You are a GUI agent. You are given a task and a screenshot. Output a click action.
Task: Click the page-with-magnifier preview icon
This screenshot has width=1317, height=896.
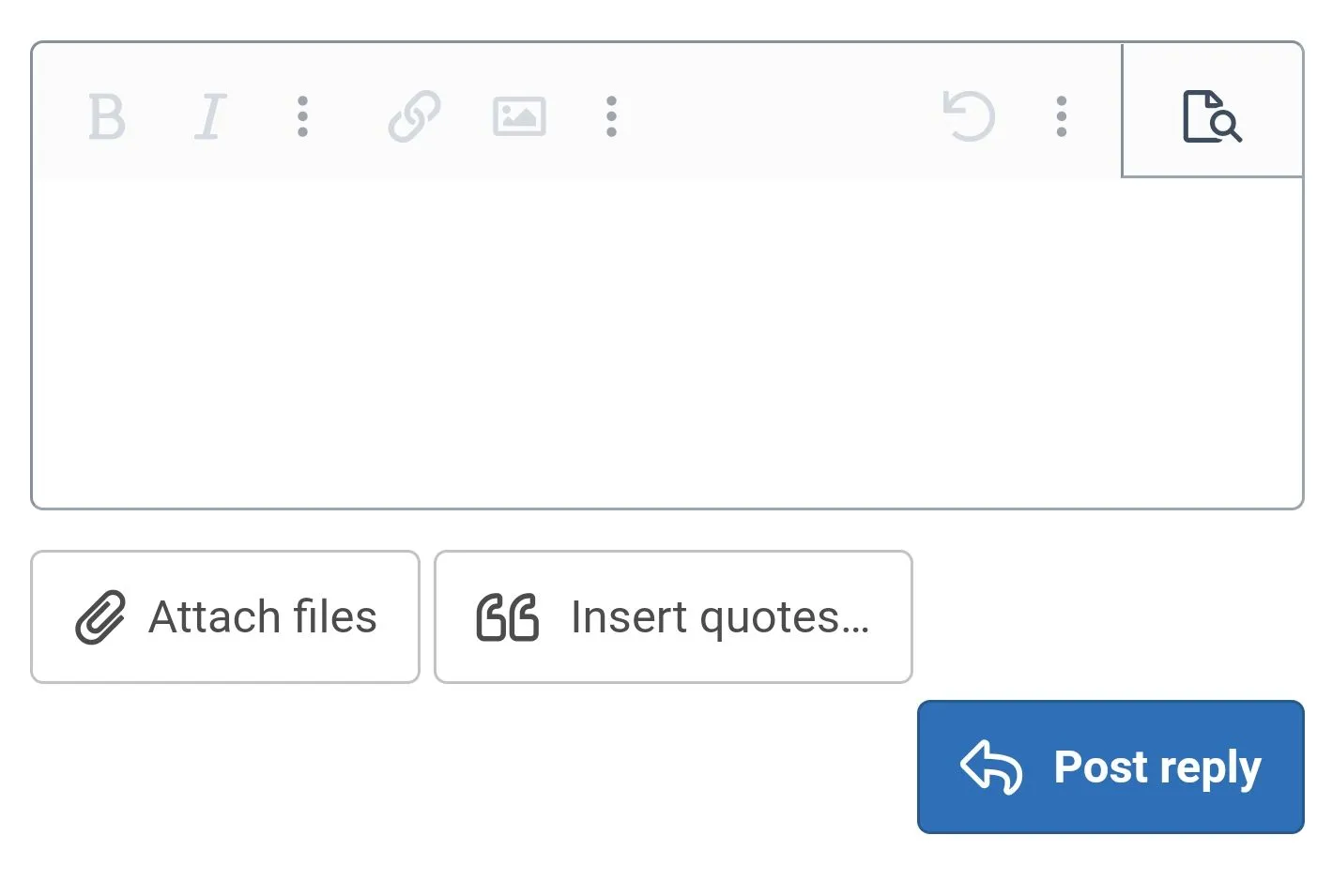coord(1211,116)
